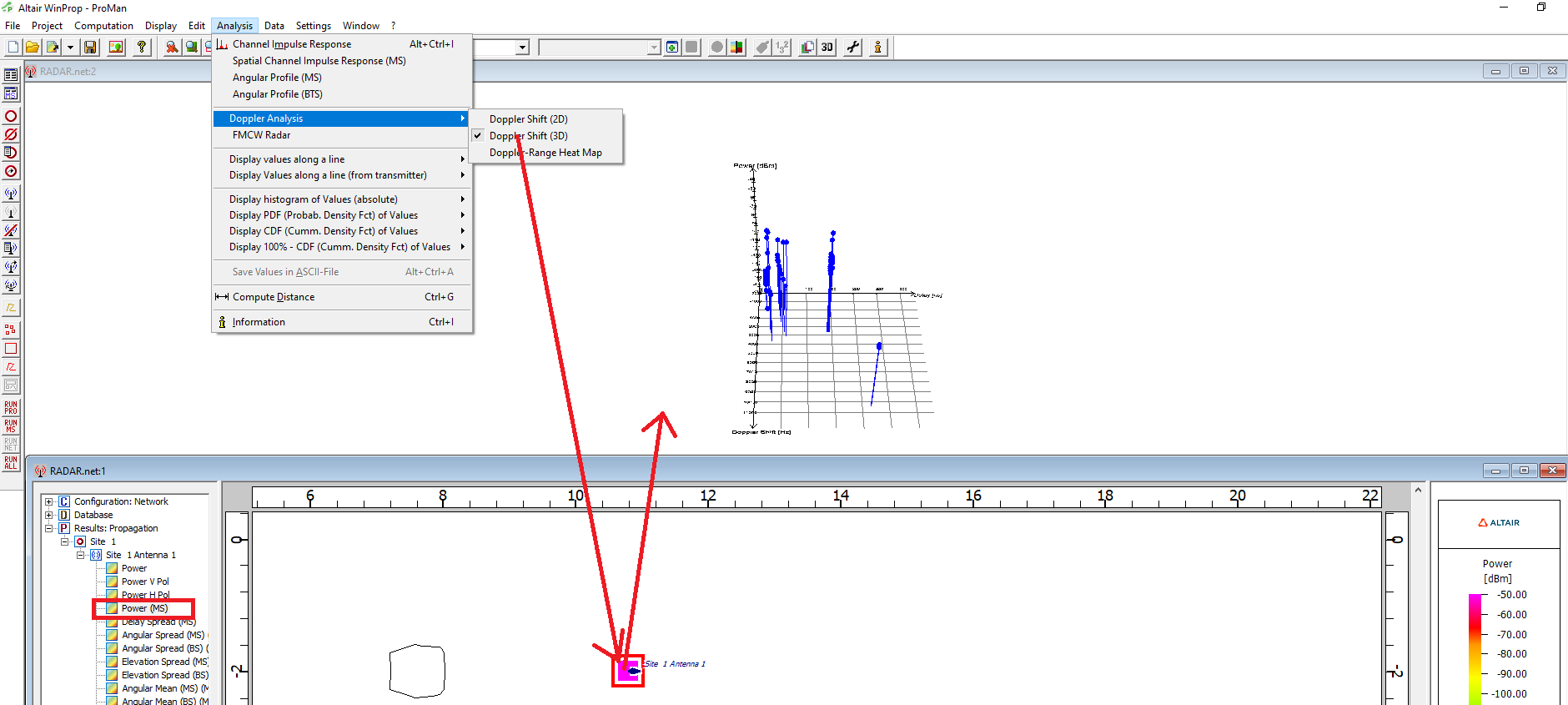Select Compute Distance menu entry

point(343,297)
